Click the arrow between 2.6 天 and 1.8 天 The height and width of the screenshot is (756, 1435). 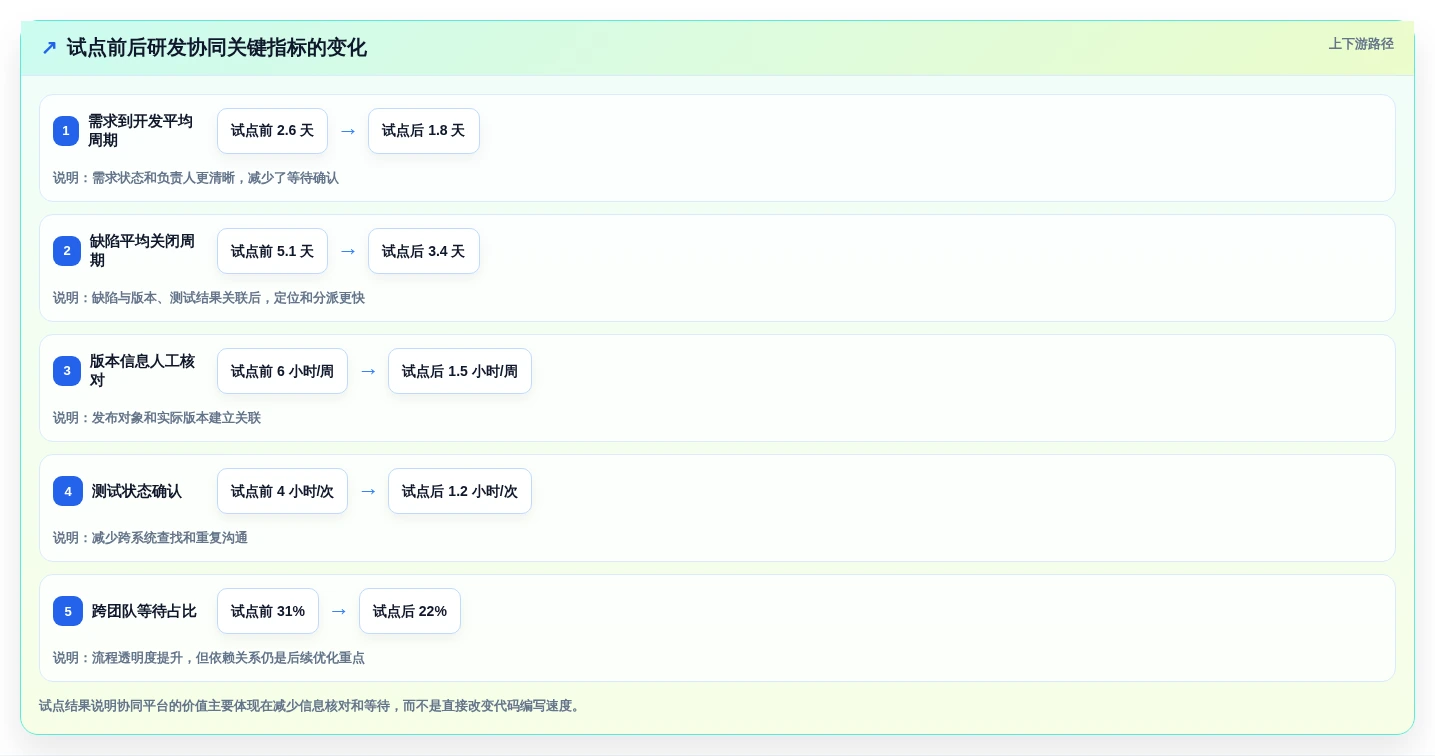tap(348, 131)
